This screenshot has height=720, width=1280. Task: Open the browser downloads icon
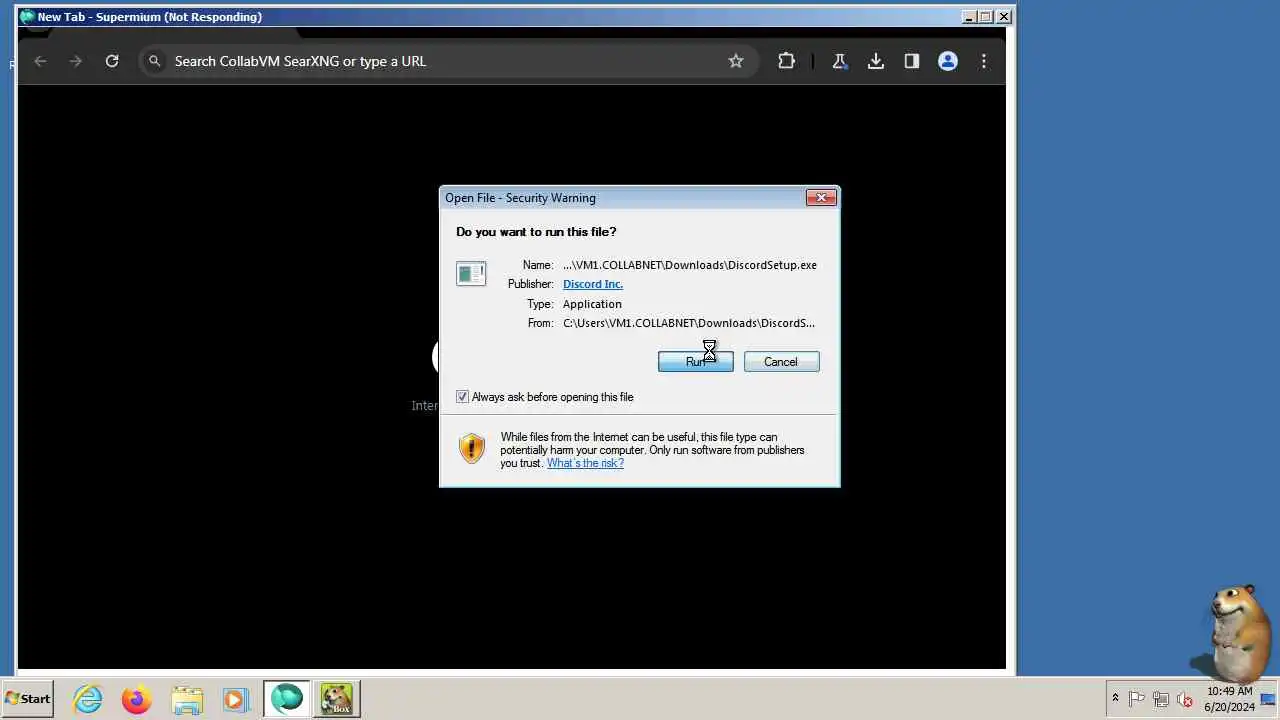click(x=876, y=61)
